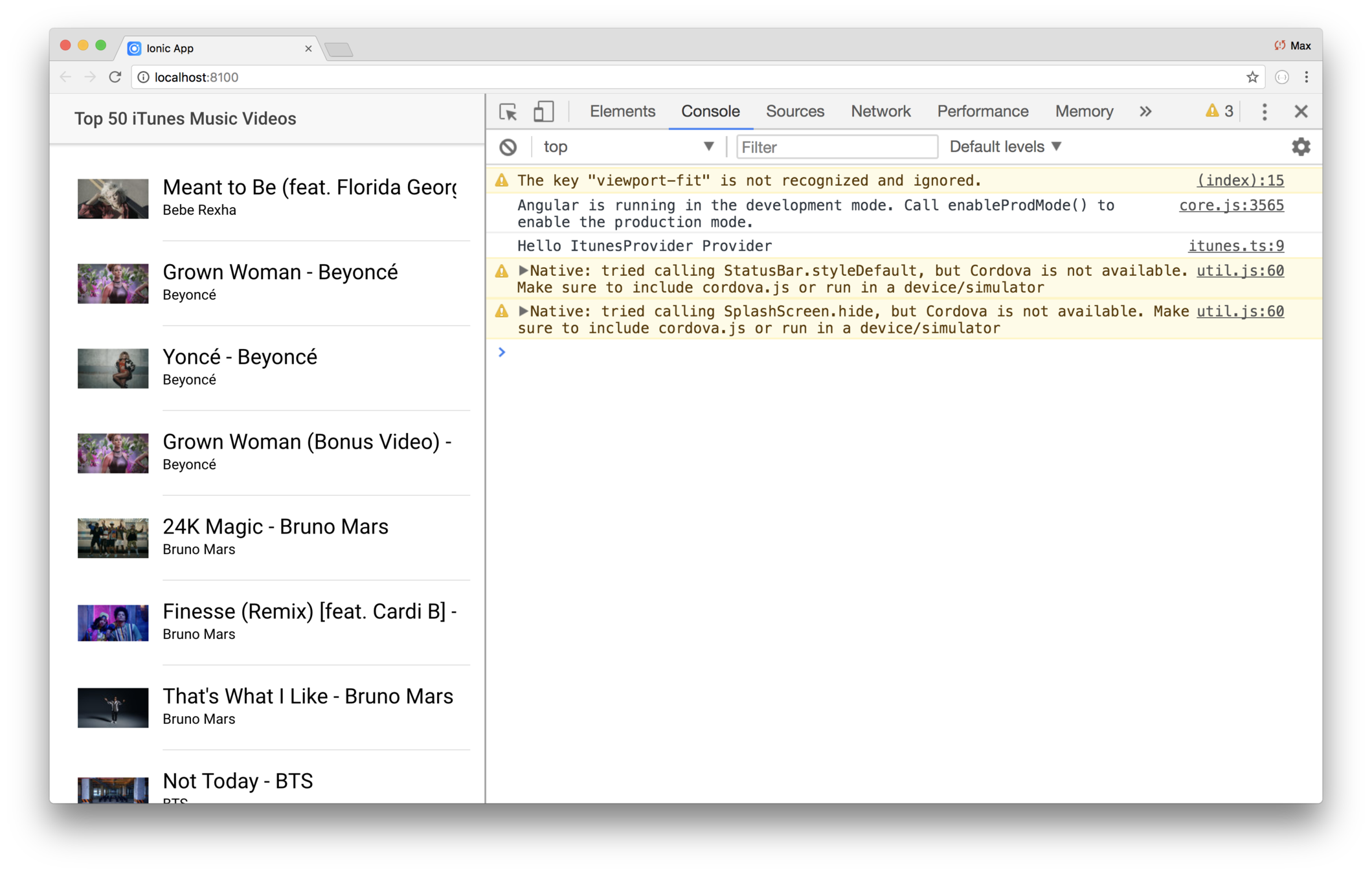1372x874 pixels.
Task: Open the itunes.ts:9 source link
Action: tap(1235, 246)
